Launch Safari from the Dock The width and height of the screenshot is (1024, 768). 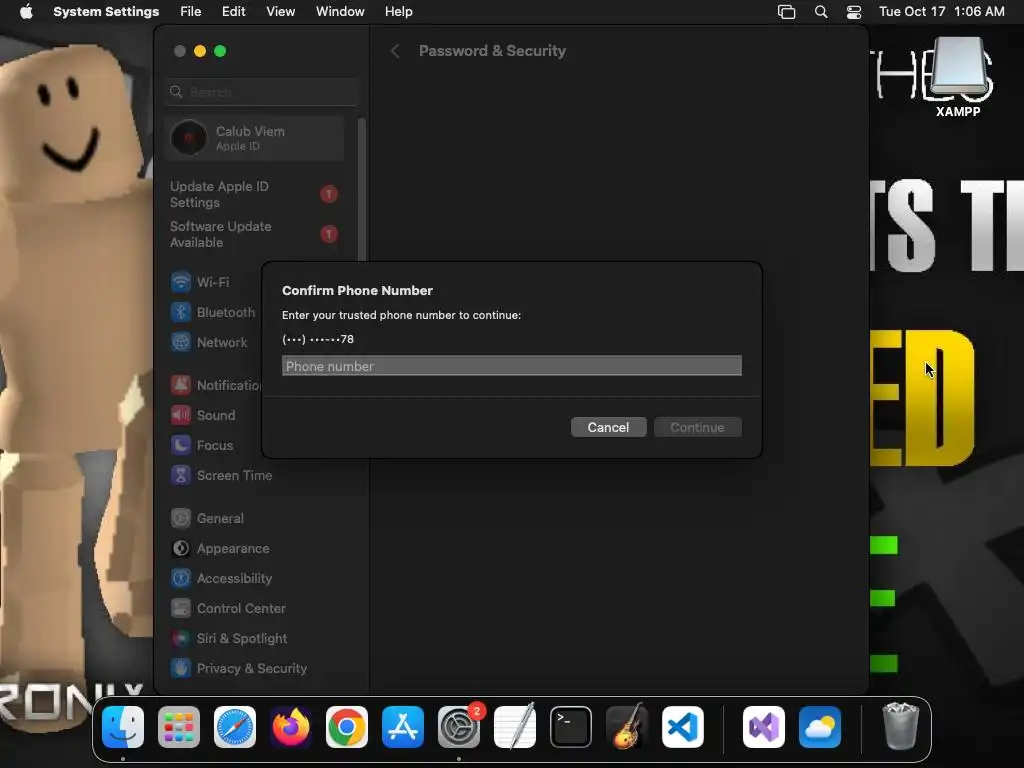click(x=235, y=727)
